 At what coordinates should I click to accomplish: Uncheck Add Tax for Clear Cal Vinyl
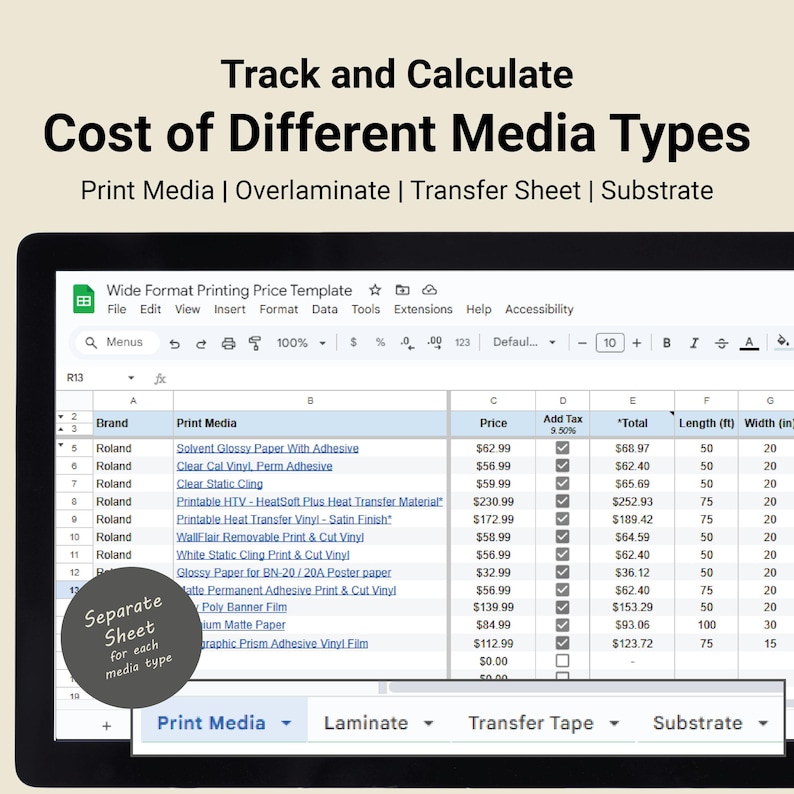[562, 465]
